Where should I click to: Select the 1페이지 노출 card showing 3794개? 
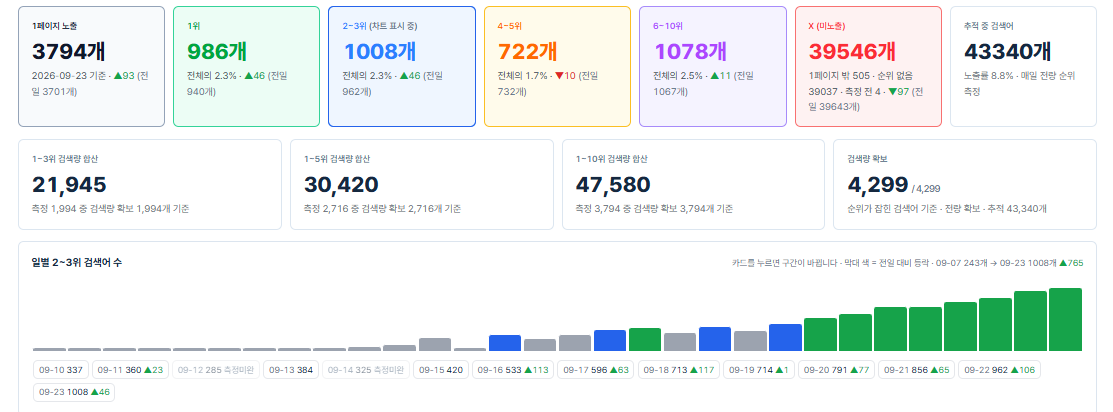(92, 67)
